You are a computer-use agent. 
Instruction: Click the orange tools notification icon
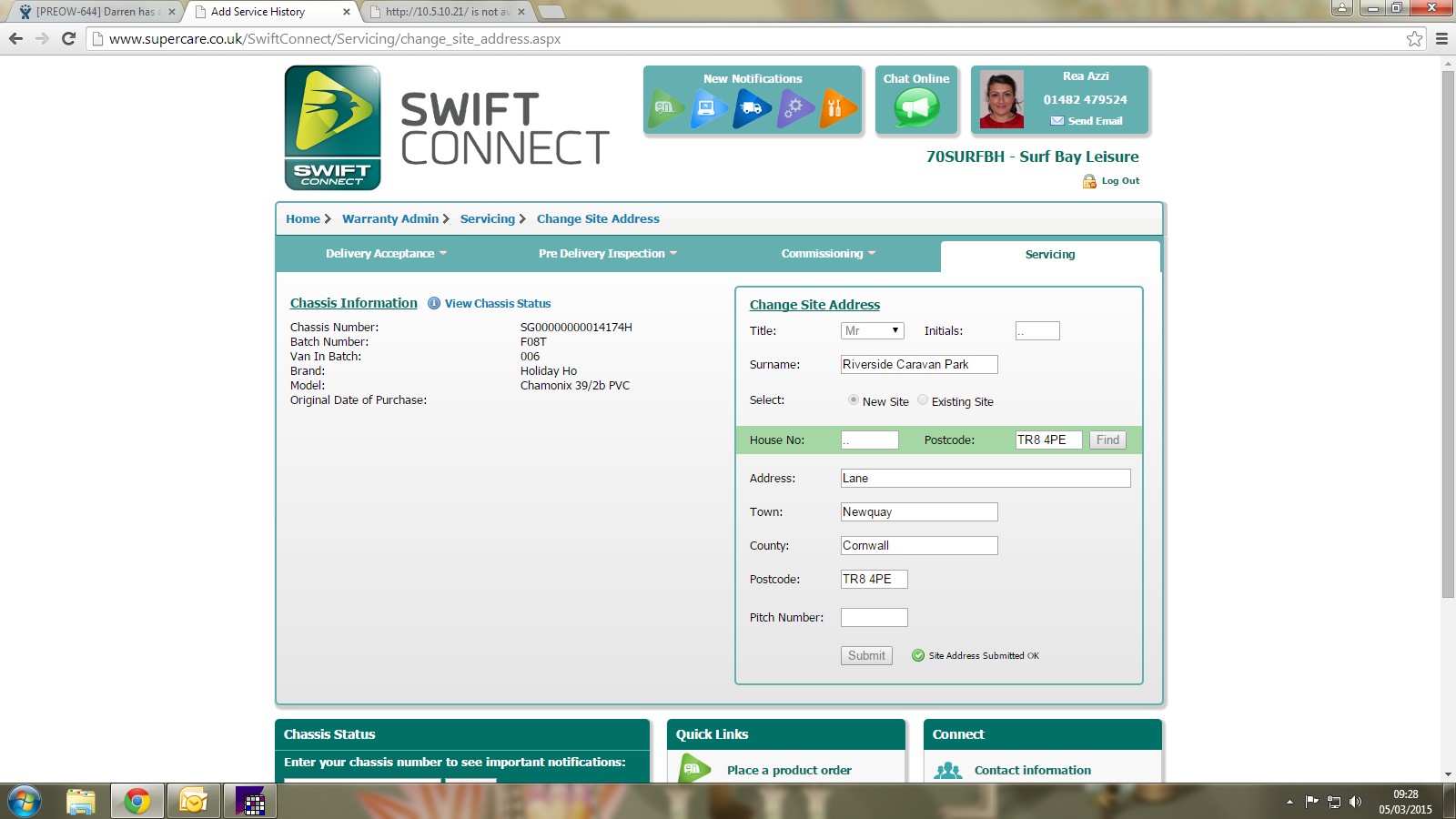(x=836, y=108)
